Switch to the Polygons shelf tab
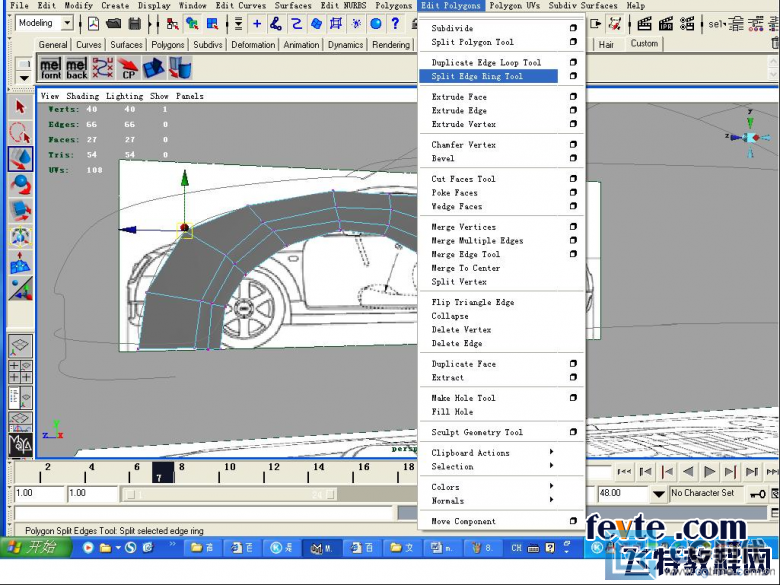 pos(168,44)
